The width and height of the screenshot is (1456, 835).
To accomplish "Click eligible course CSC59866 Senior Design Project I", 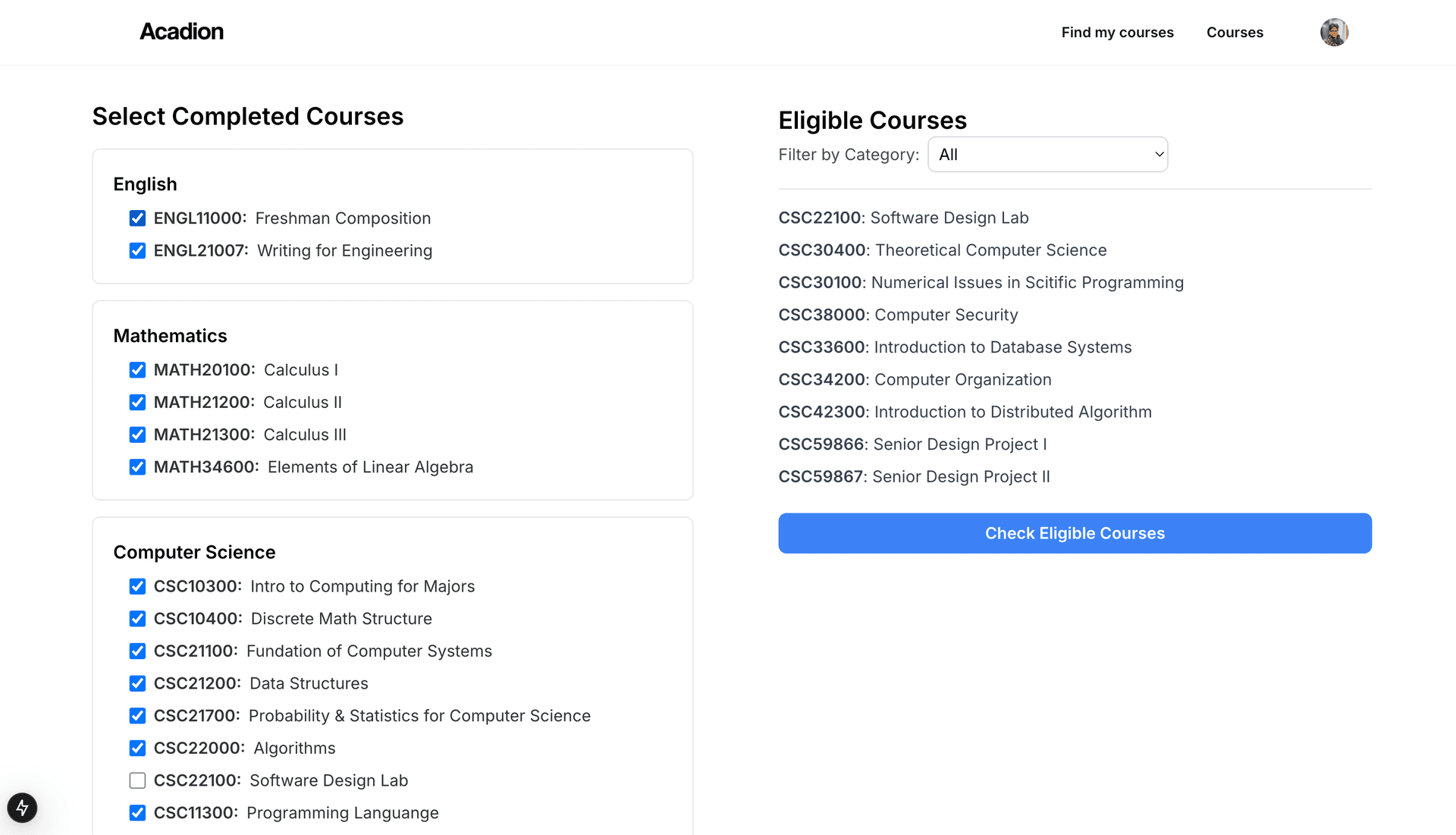I will click(912, 444).
